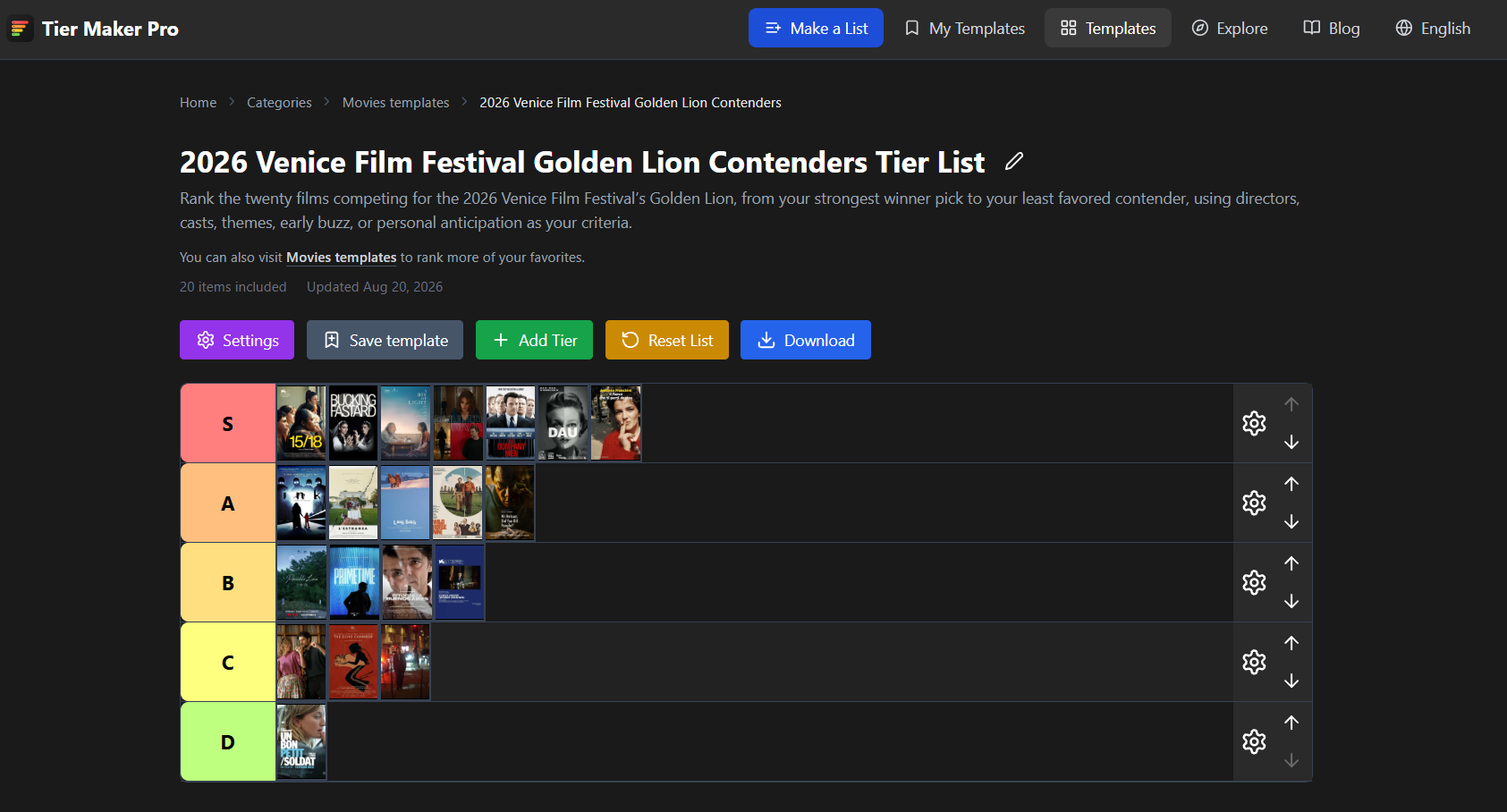Select the night street poster in C tier

[405, 662]
